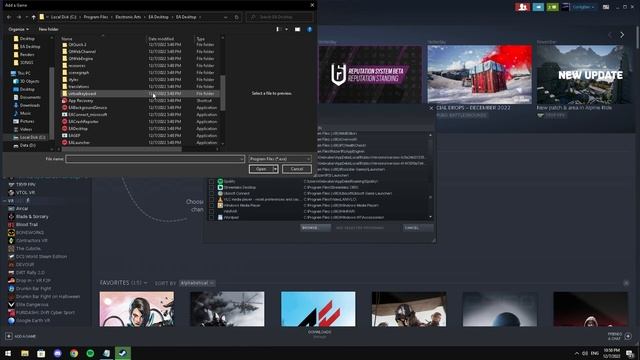Click Add a Game label
The height and width of the screenshot is (360, 640).
(25, 336)
